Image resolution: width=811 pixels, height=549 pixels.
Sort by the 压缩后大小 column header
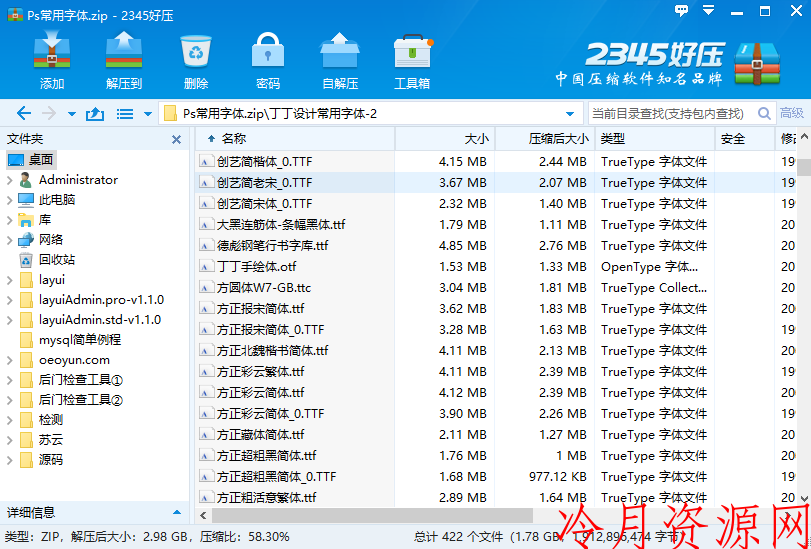[545, 139]
